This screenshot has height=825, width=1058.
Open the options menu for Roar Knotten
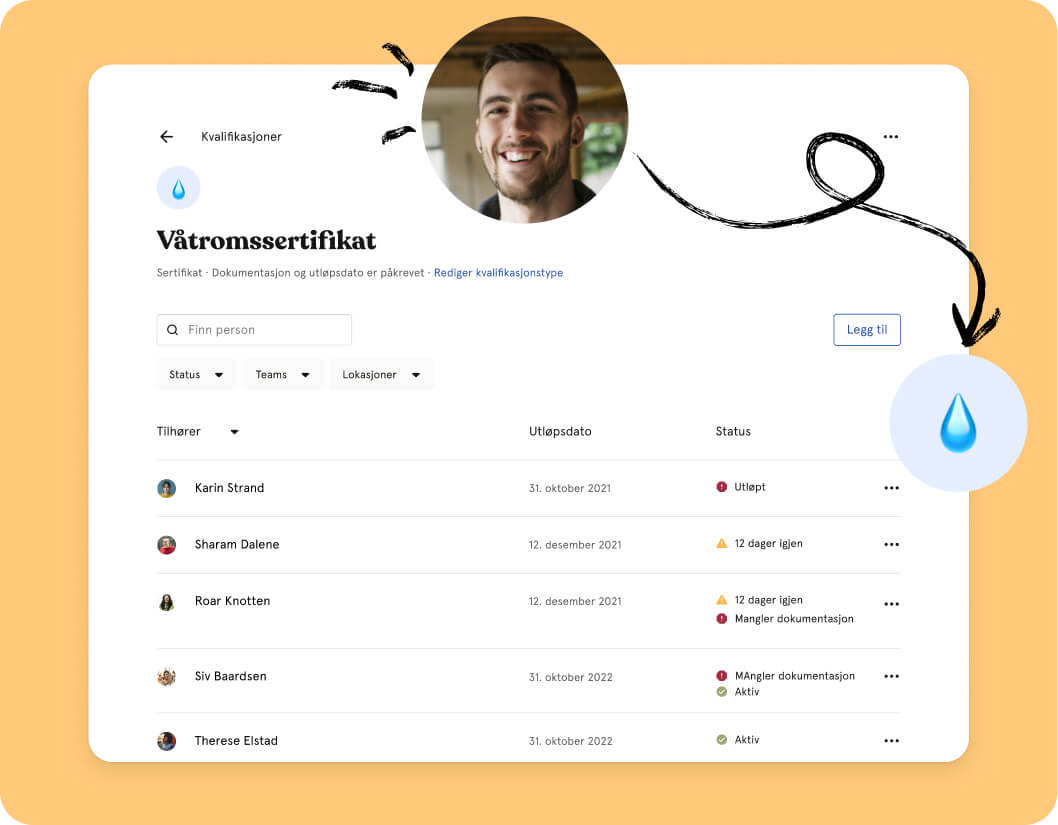pyautogui.click(x=891, y=604)
